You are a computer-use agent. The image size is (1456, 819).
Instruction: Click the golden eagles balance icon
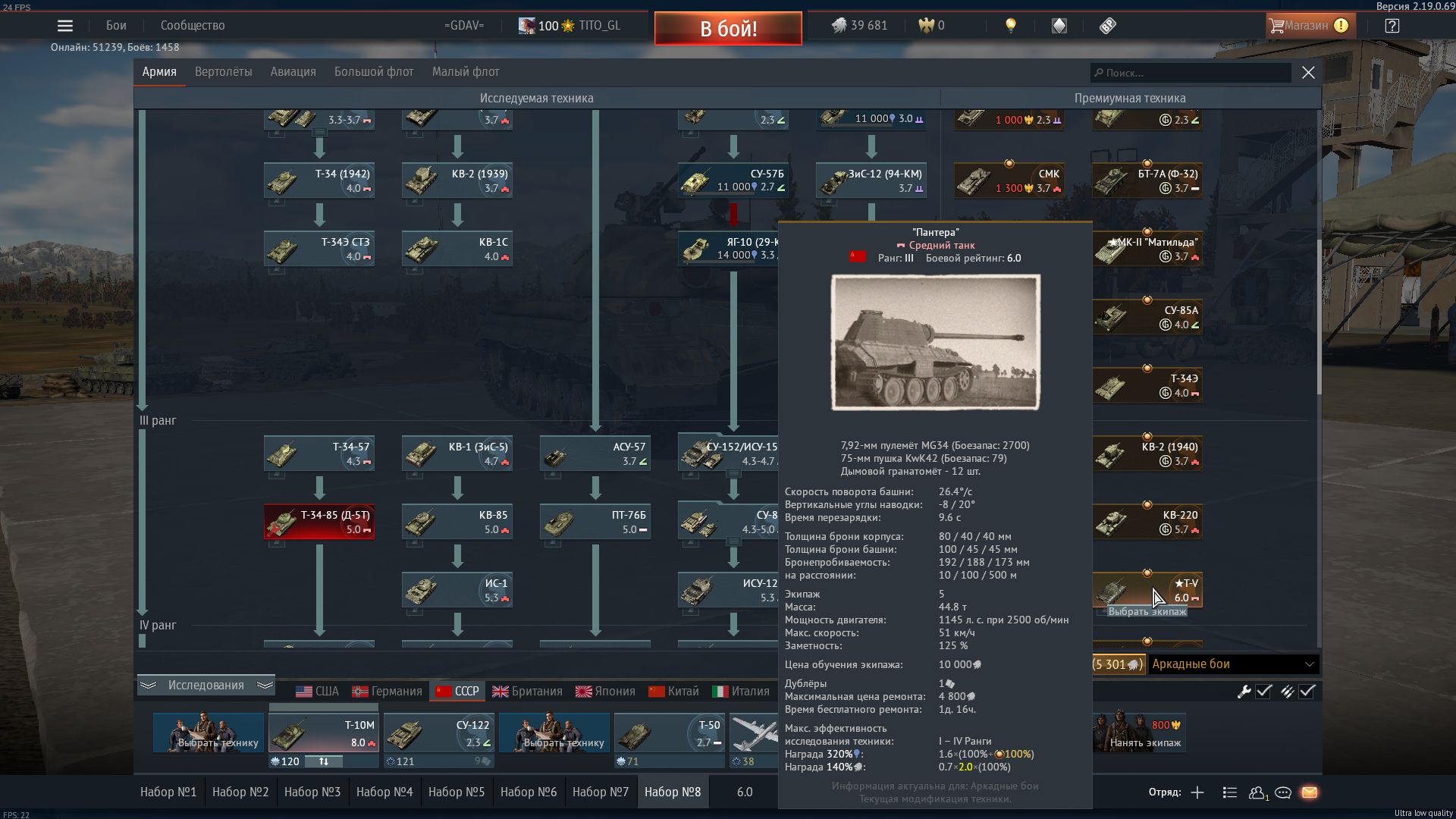click(926, 26)
